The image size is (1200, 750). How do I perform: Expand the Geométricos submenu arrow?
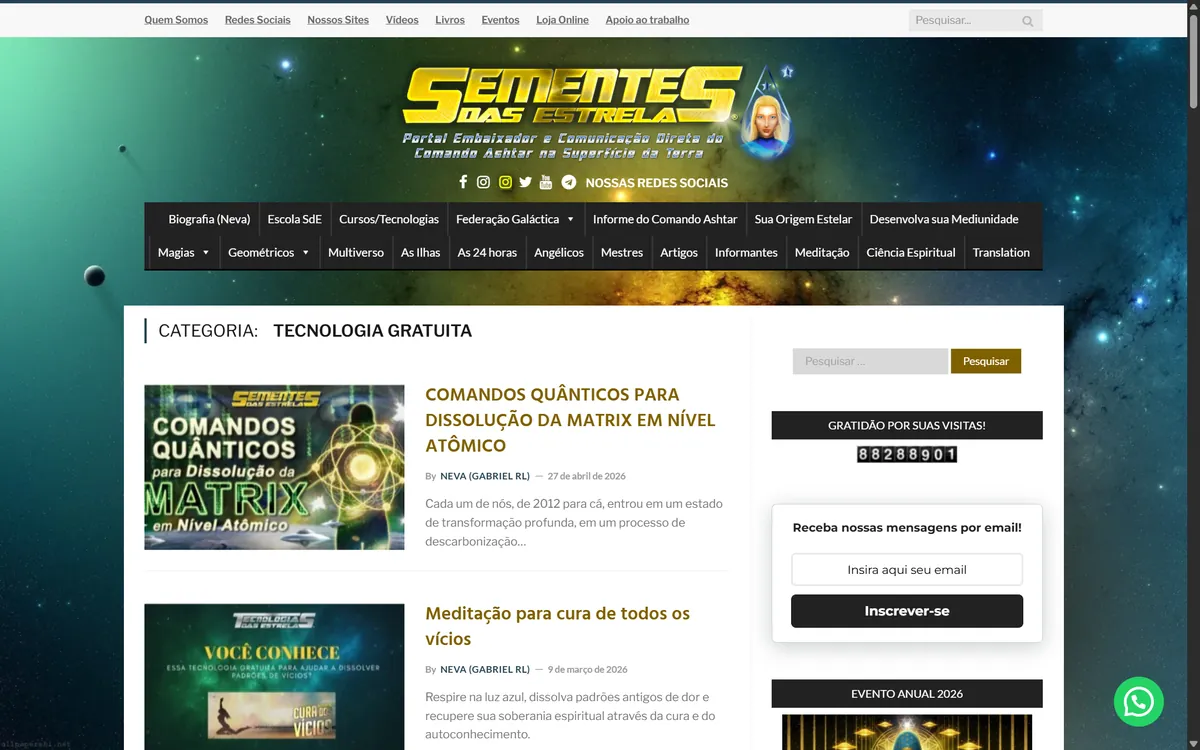pos(305,253)
